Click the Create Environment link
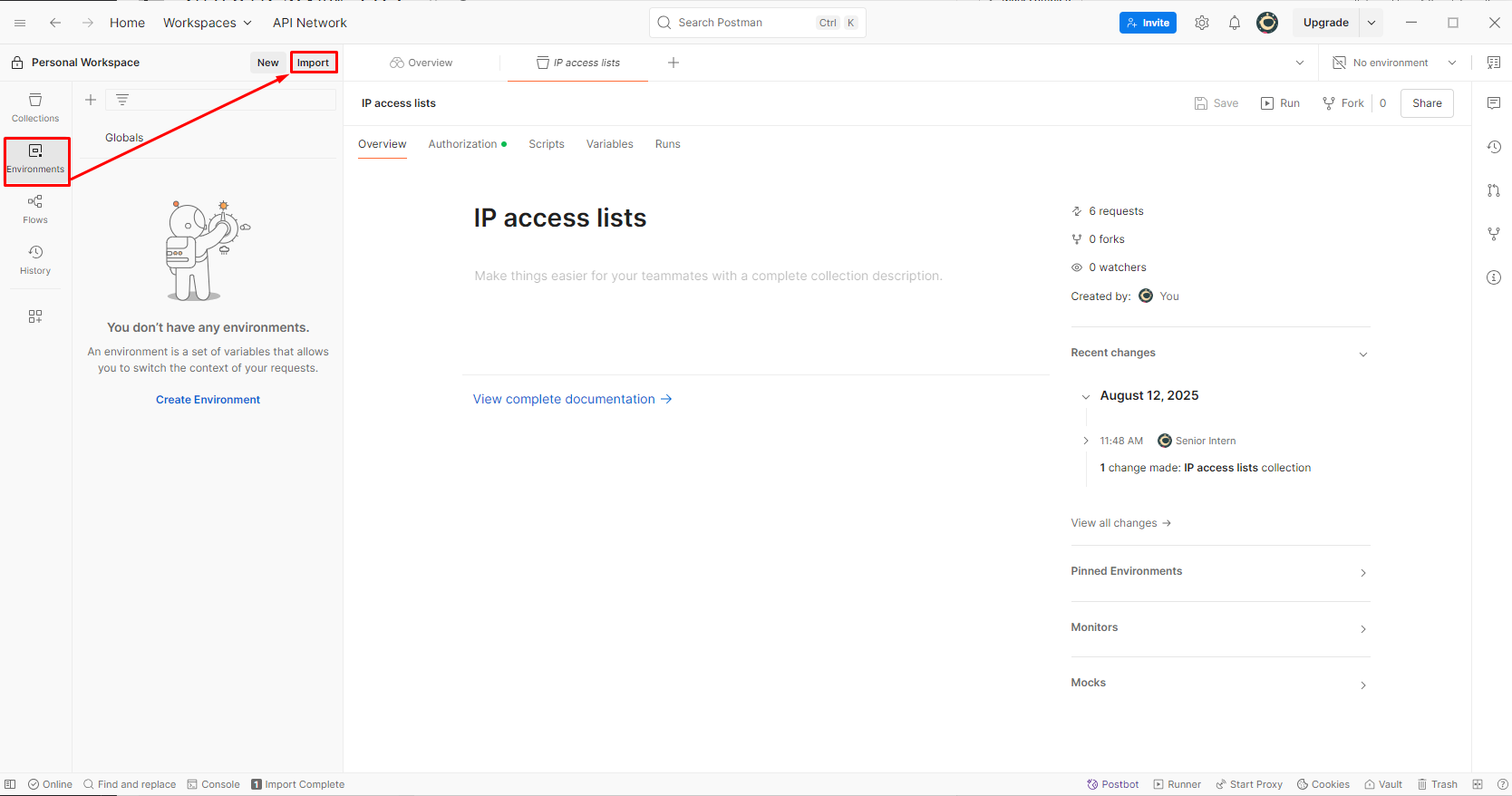1512x796 pixels. (x=208, y=400)
